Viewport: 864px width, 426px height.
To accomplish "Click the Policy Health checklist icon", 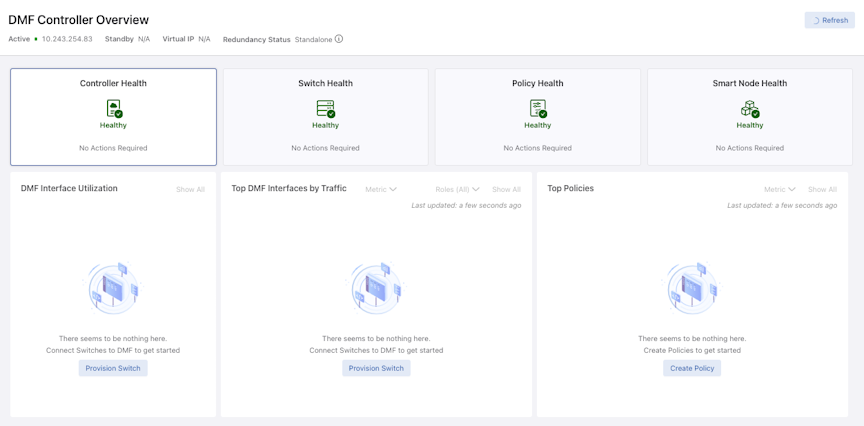I will [x=538, y=109].
